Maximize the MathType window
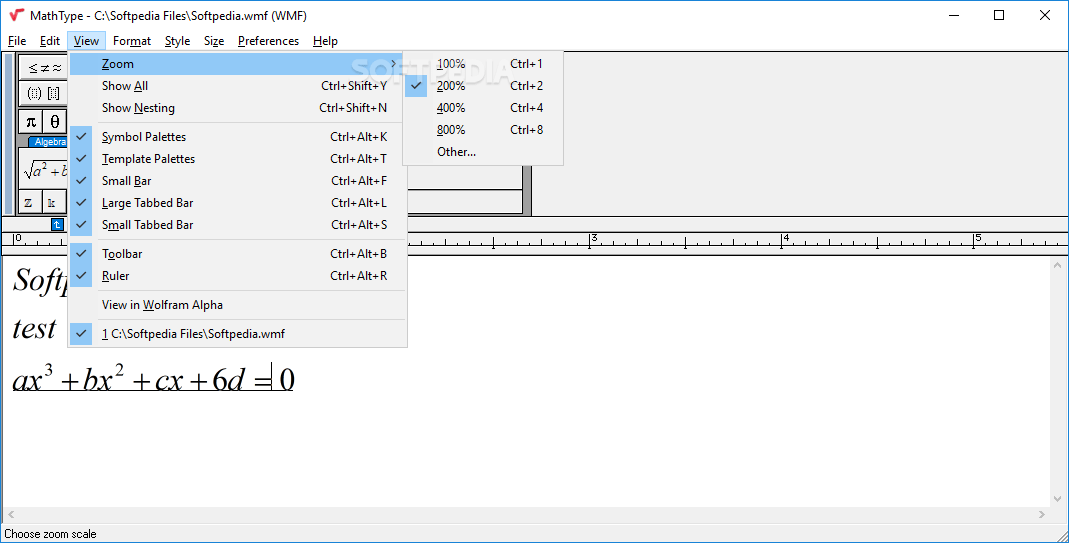 [x=999, y=15]
